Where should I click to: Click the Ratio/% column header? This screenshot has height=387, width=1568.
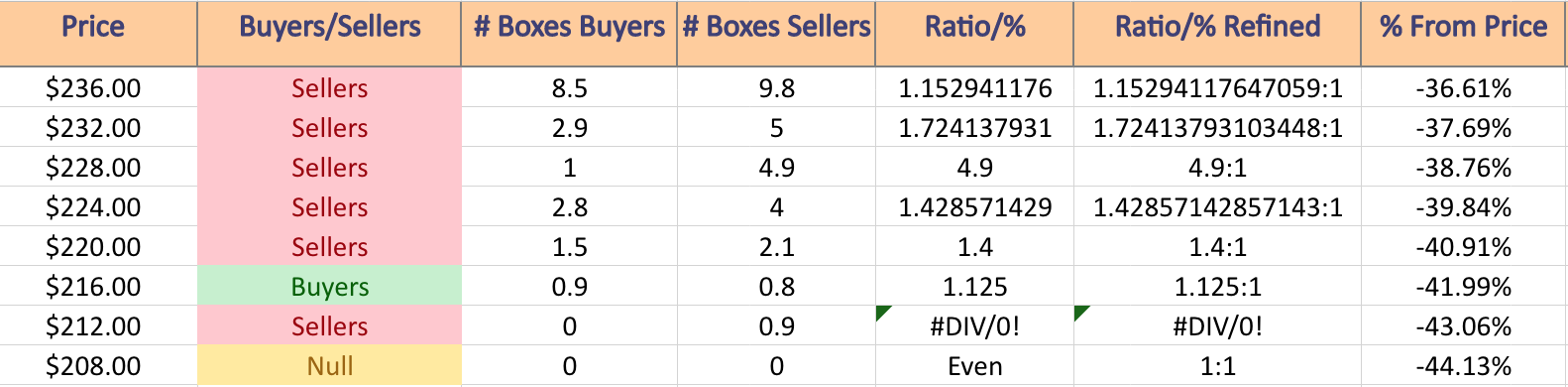(x=974, y=33)
